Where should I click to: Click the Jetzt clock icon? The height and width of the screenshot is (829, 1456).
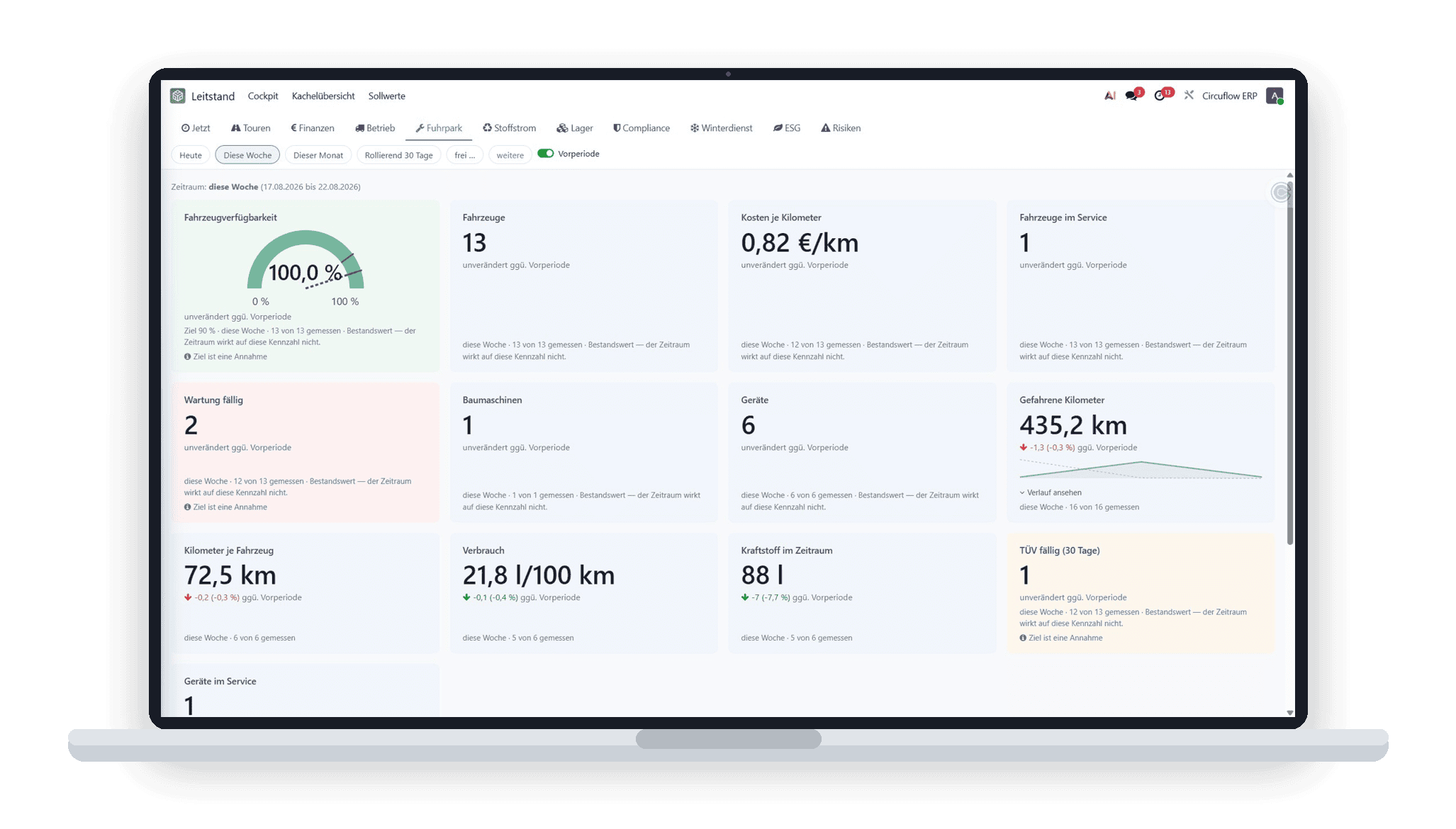(x=185, y=128)
